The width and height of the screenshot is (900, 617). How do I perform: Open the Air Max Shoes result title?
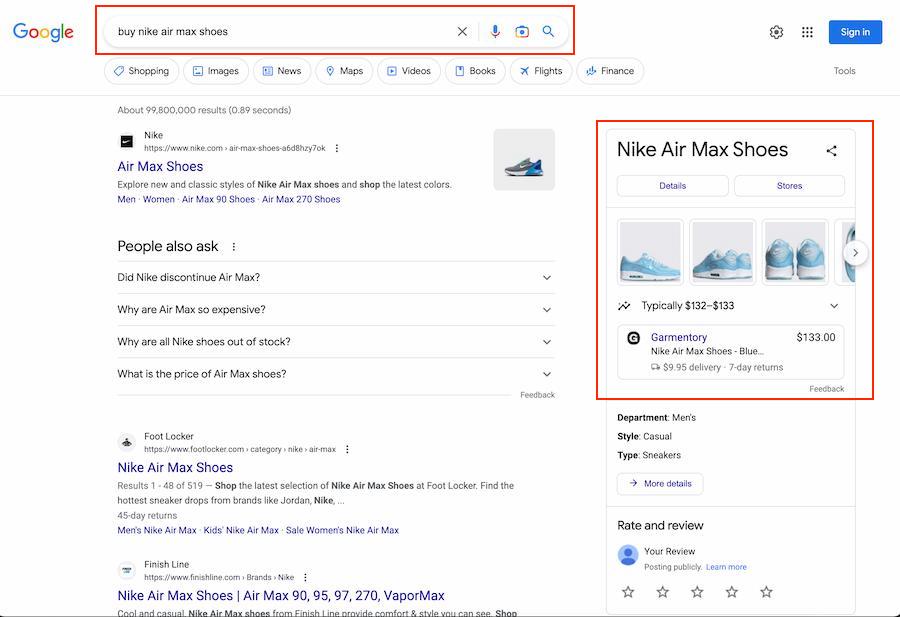click(160, 166)
